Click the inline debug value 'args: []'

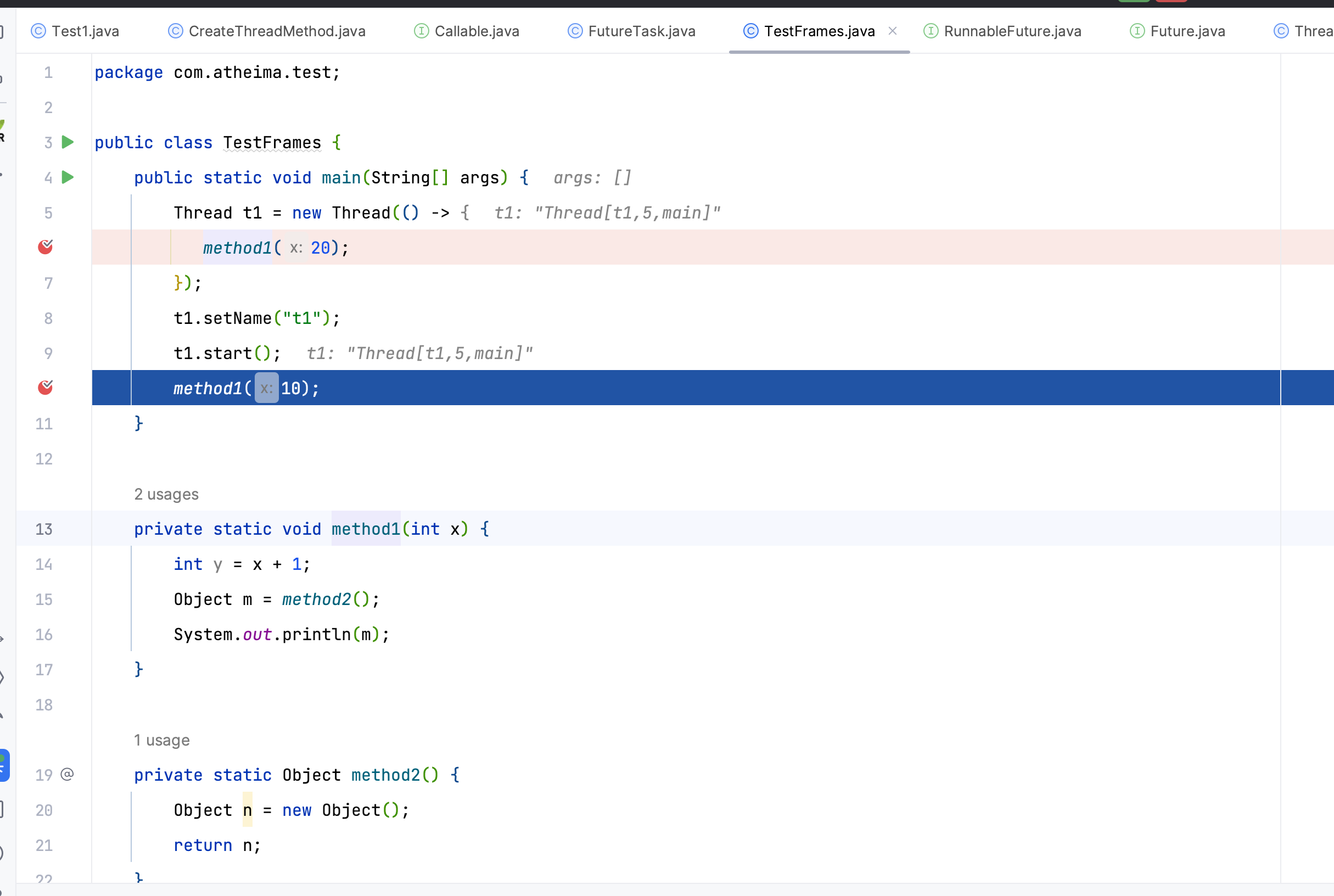pos(592,178)
